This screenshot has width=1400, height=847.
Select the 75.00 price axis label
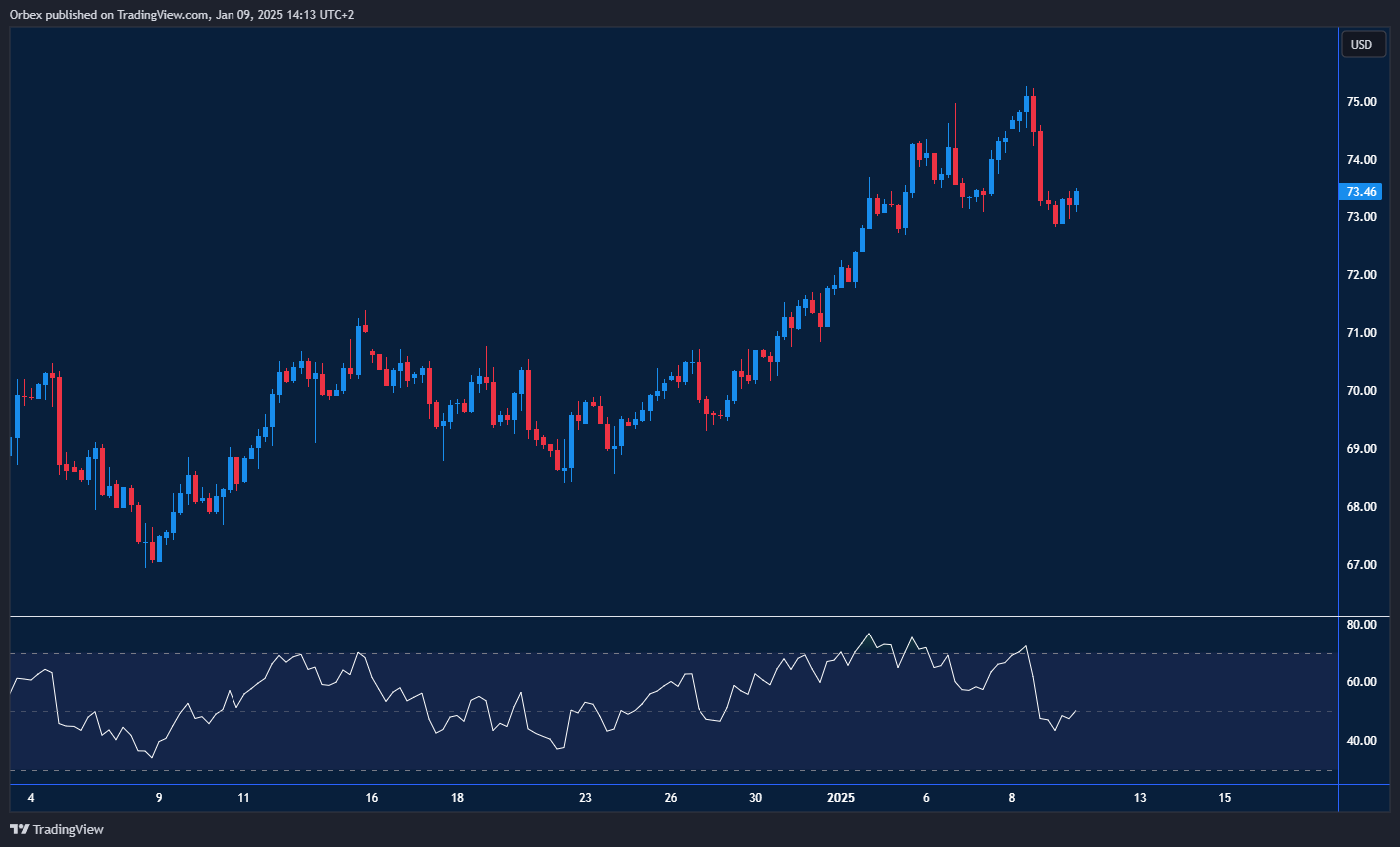[1361, 102]
